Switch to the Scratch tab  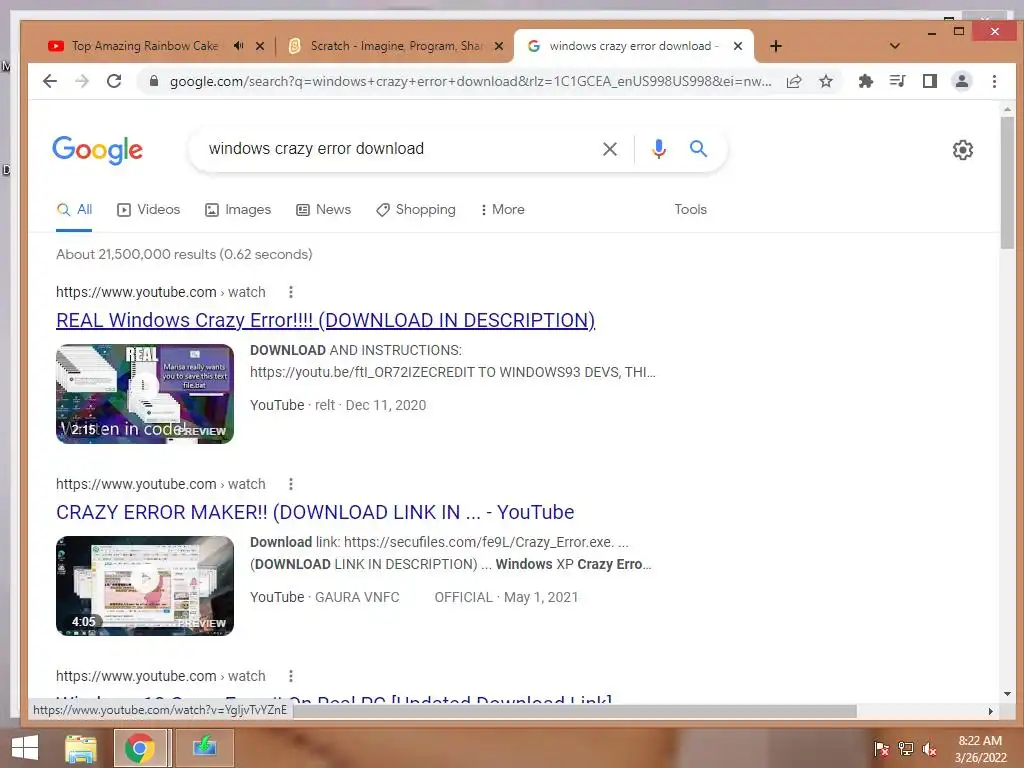tap(396, 46)
